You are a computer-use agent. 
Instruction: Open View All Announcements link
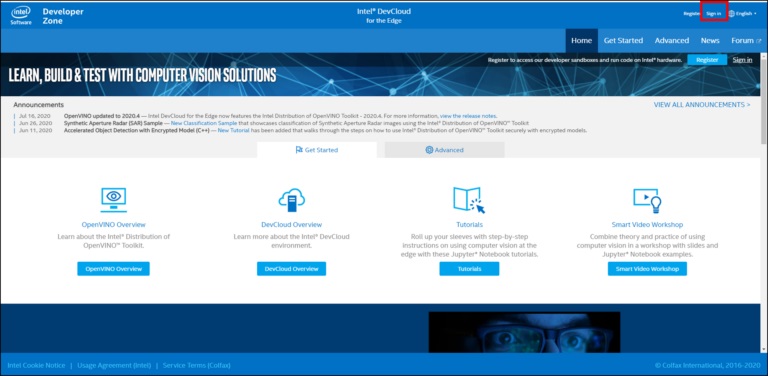(702, 105)
